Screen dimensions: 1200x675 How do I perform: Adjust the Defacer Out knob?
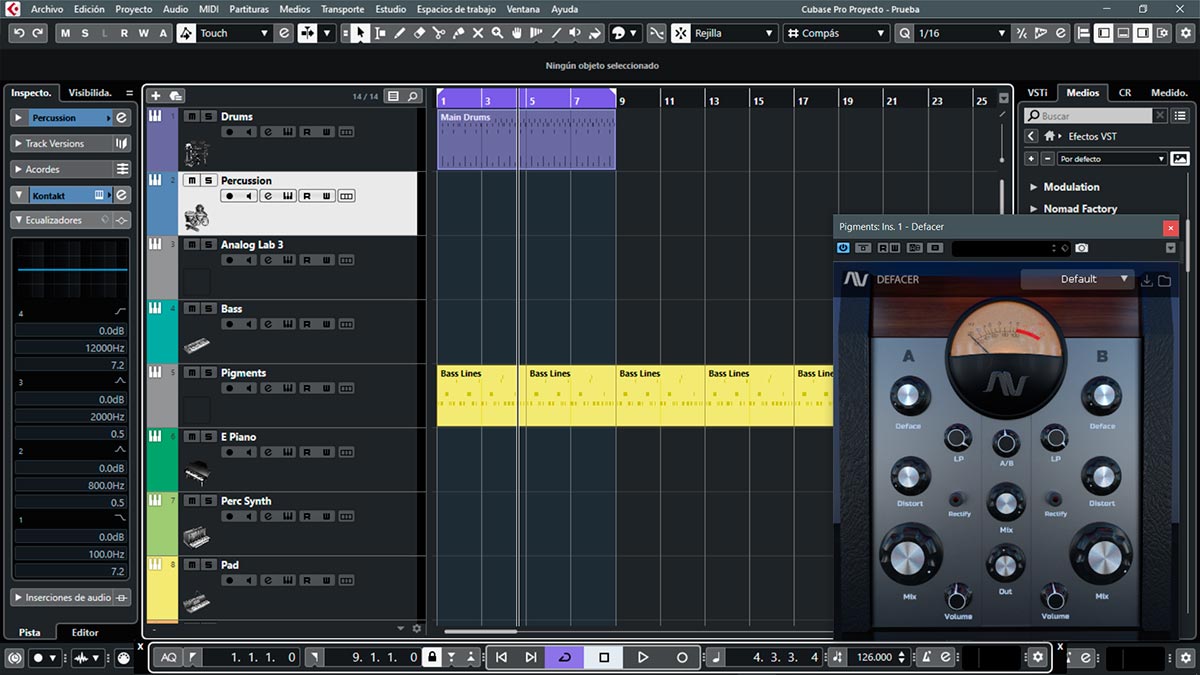[1006, 565]
